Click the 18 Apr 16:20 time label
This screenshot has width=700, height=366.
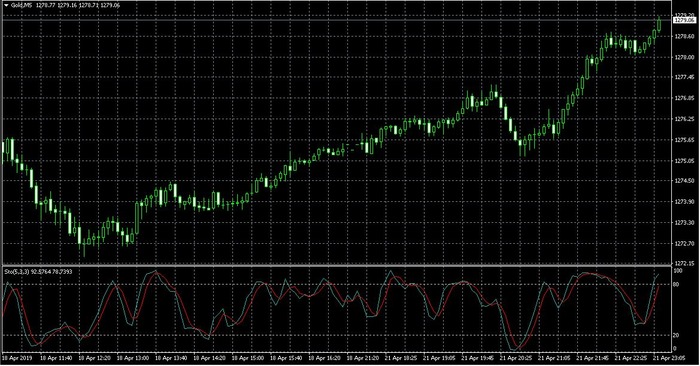(325, 358)
